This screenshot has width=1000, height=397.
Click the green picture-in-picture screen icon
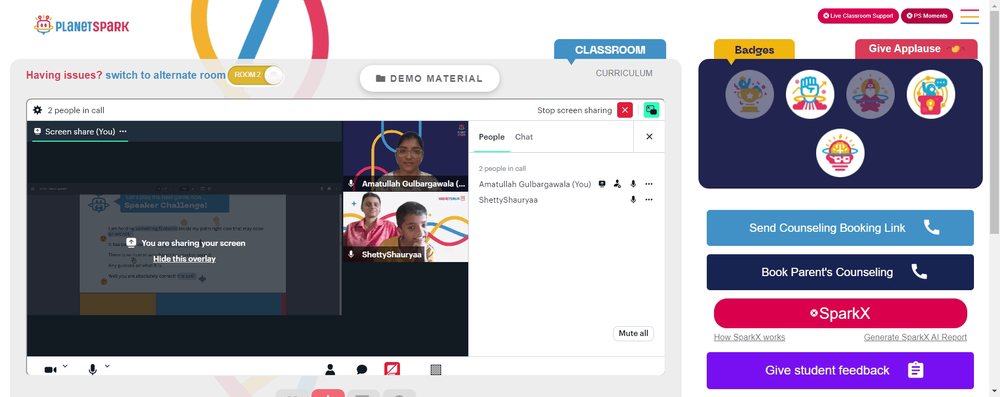651,110
